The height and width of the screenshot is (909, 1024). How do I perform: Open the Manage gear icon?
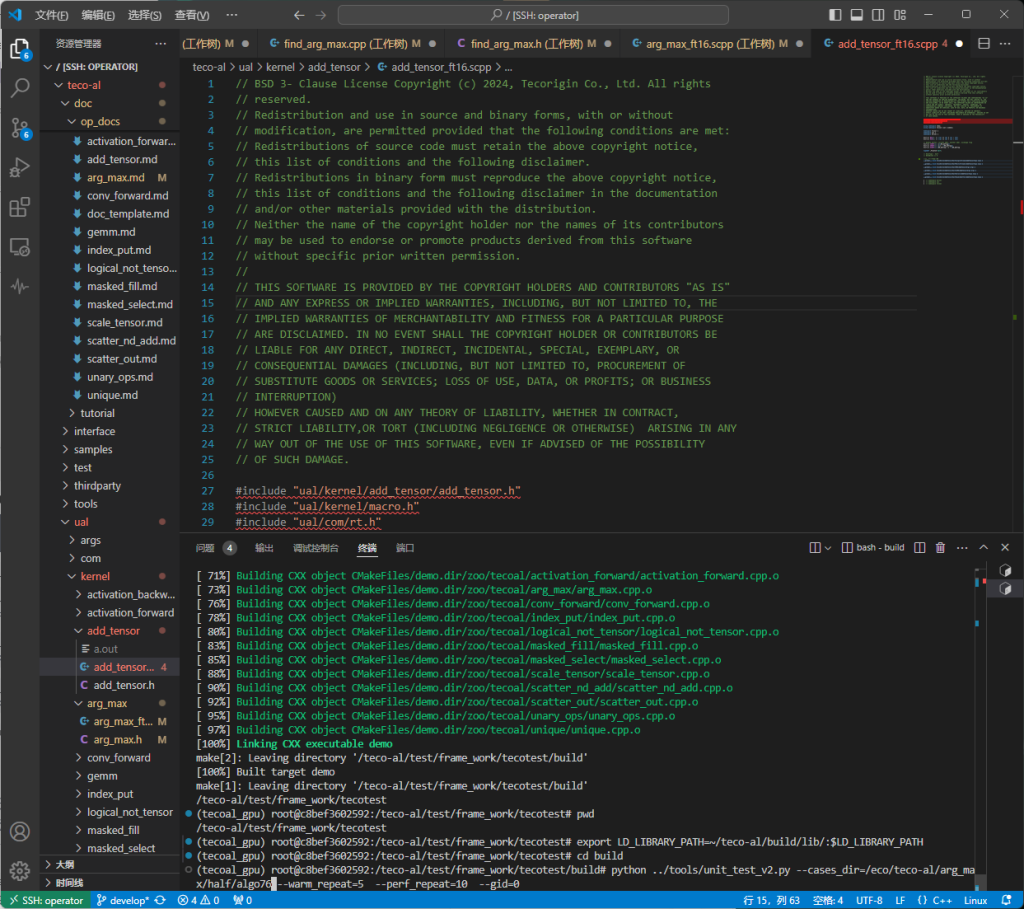pyautogui.click(x=19, y=870)
